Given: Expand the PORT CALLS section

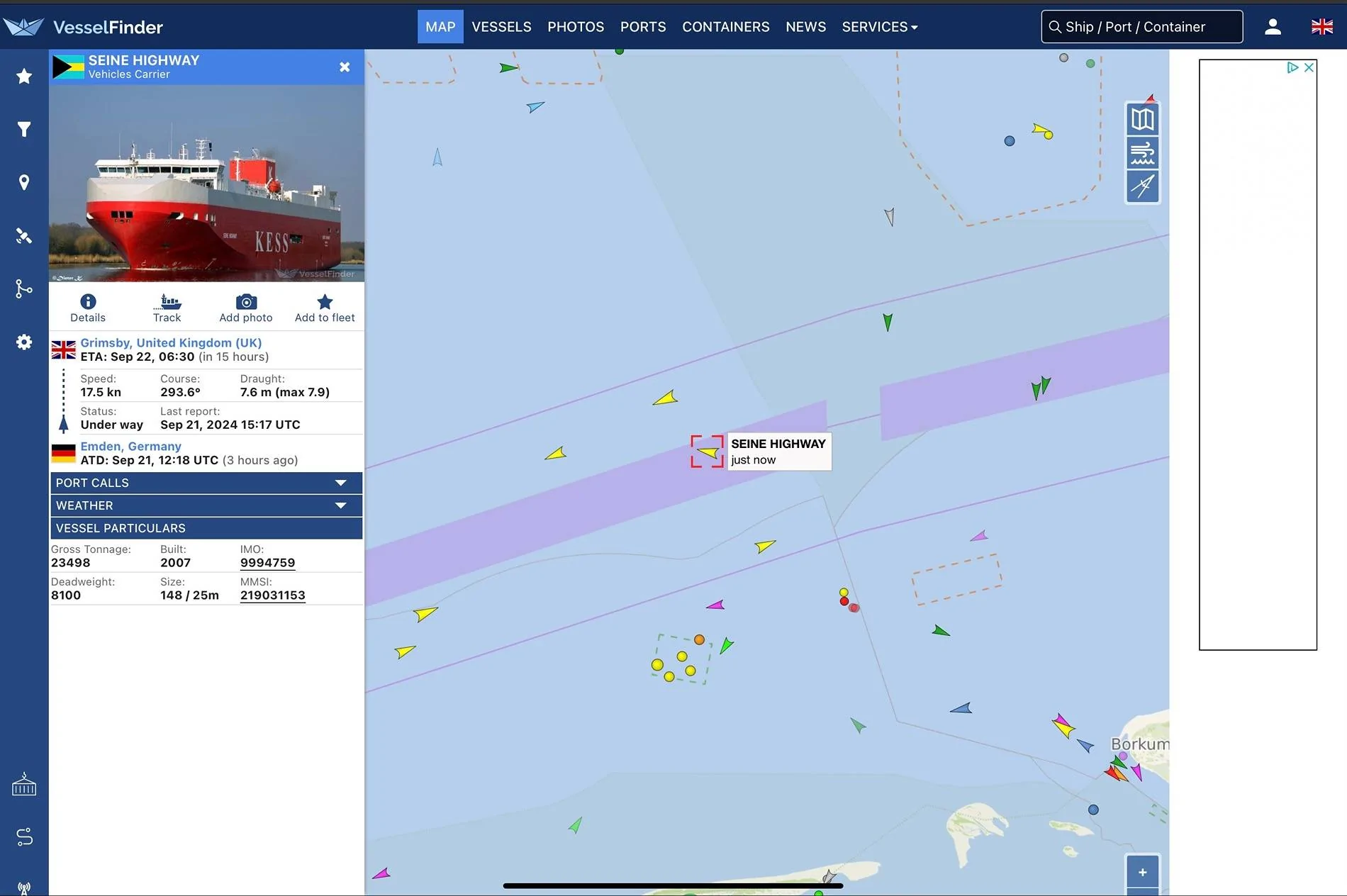Looking at the screenshot, I should click(206, 483).
